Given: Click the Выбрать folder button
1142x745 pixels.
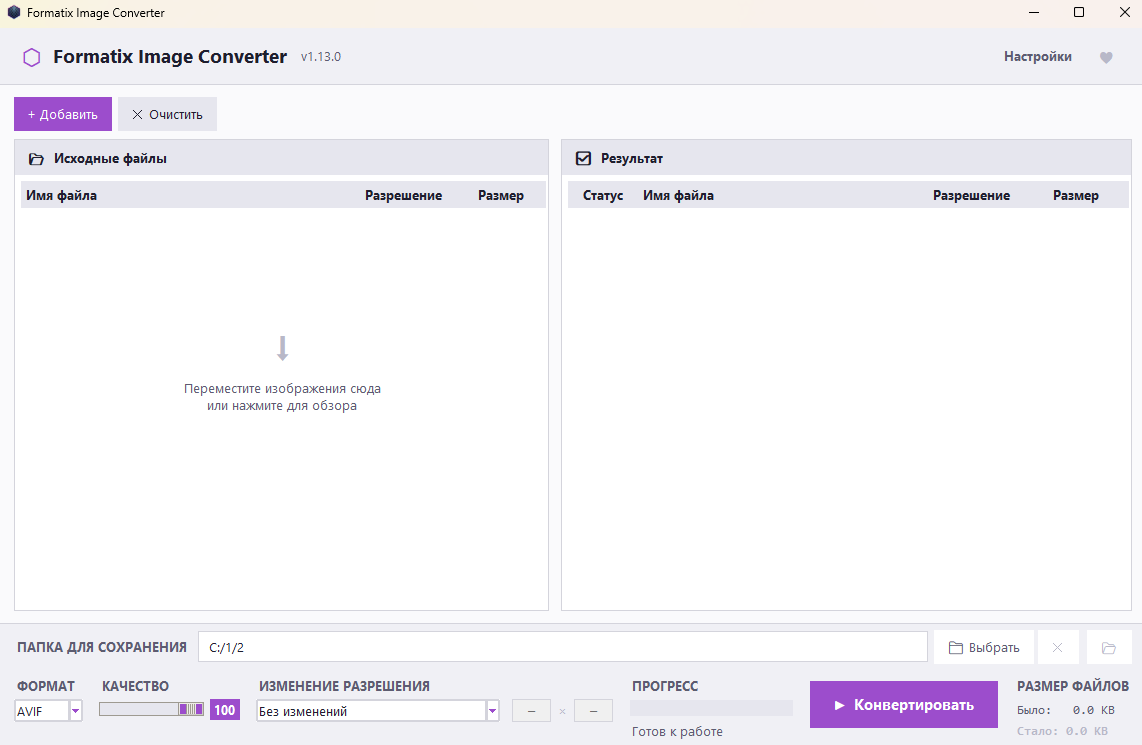Looking at the screenshot, I should coord(983,647).
